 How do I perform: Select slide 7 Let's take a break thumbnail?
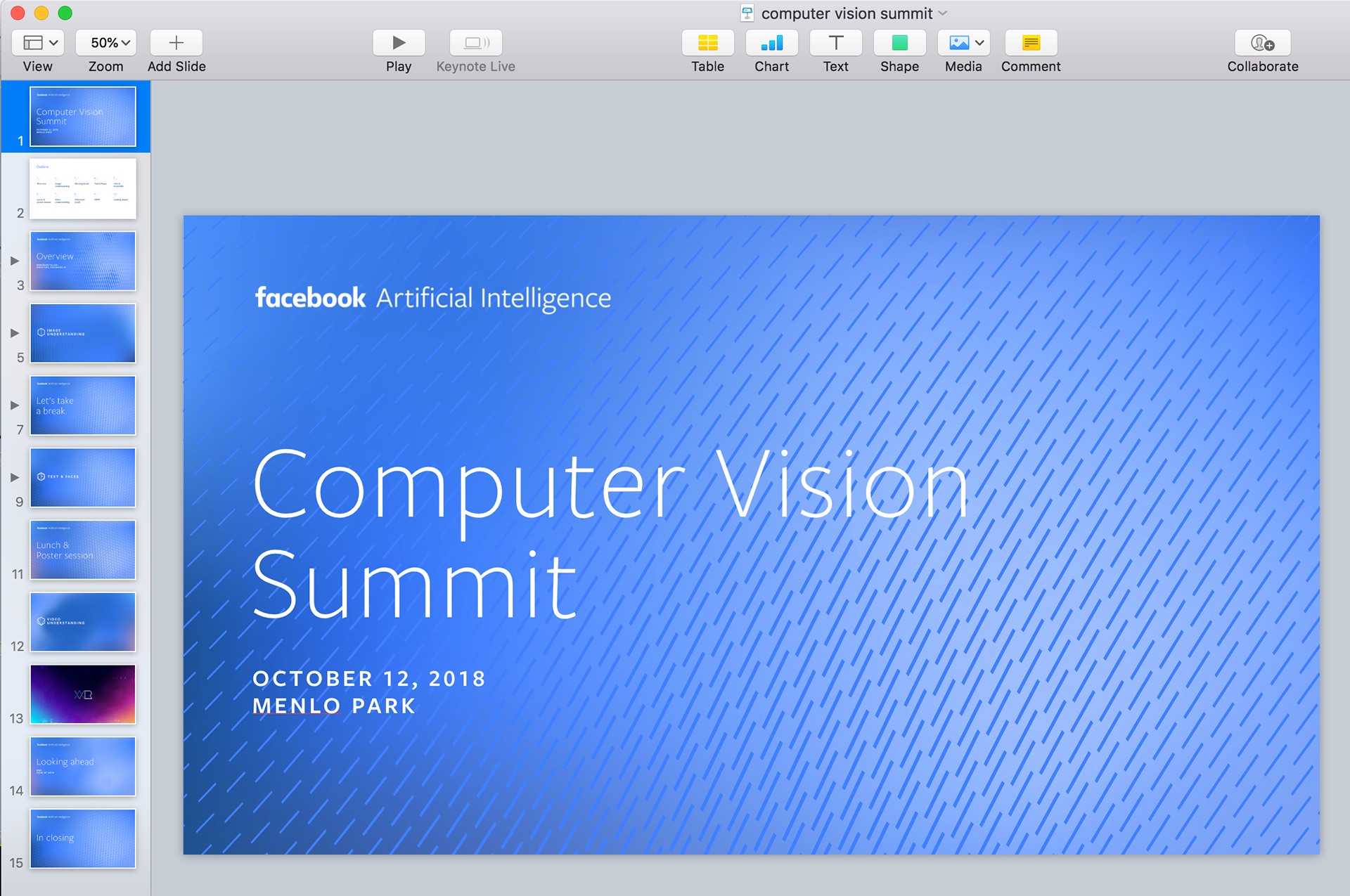[83, 405]
